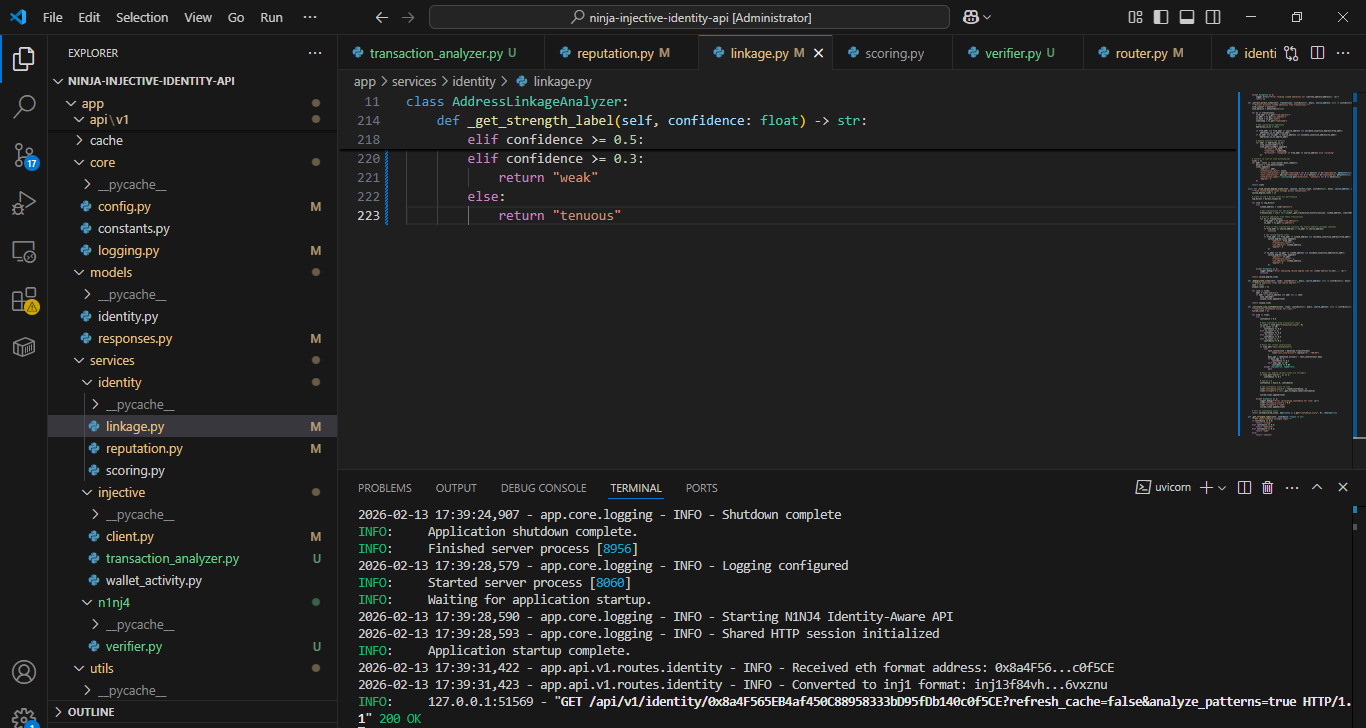This screenshot has height=728, width=1366.
Task: Switch to the PROBLEMS panel tab
Action: (x=384, y=488)
